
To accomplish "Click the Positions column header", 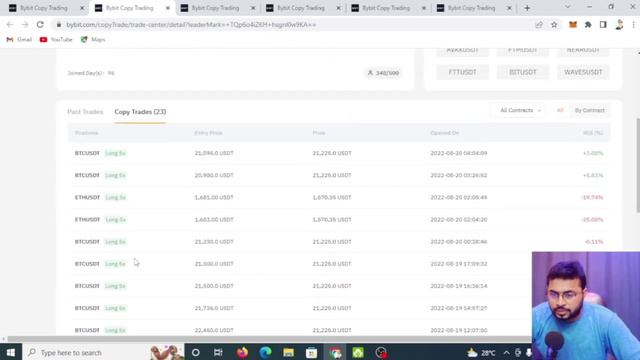I will [x=87, y=133].
